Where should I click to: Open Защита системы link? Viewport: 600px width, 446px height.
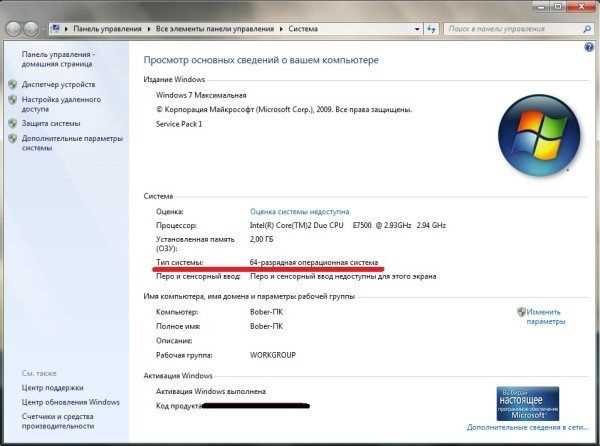point(51,124)
